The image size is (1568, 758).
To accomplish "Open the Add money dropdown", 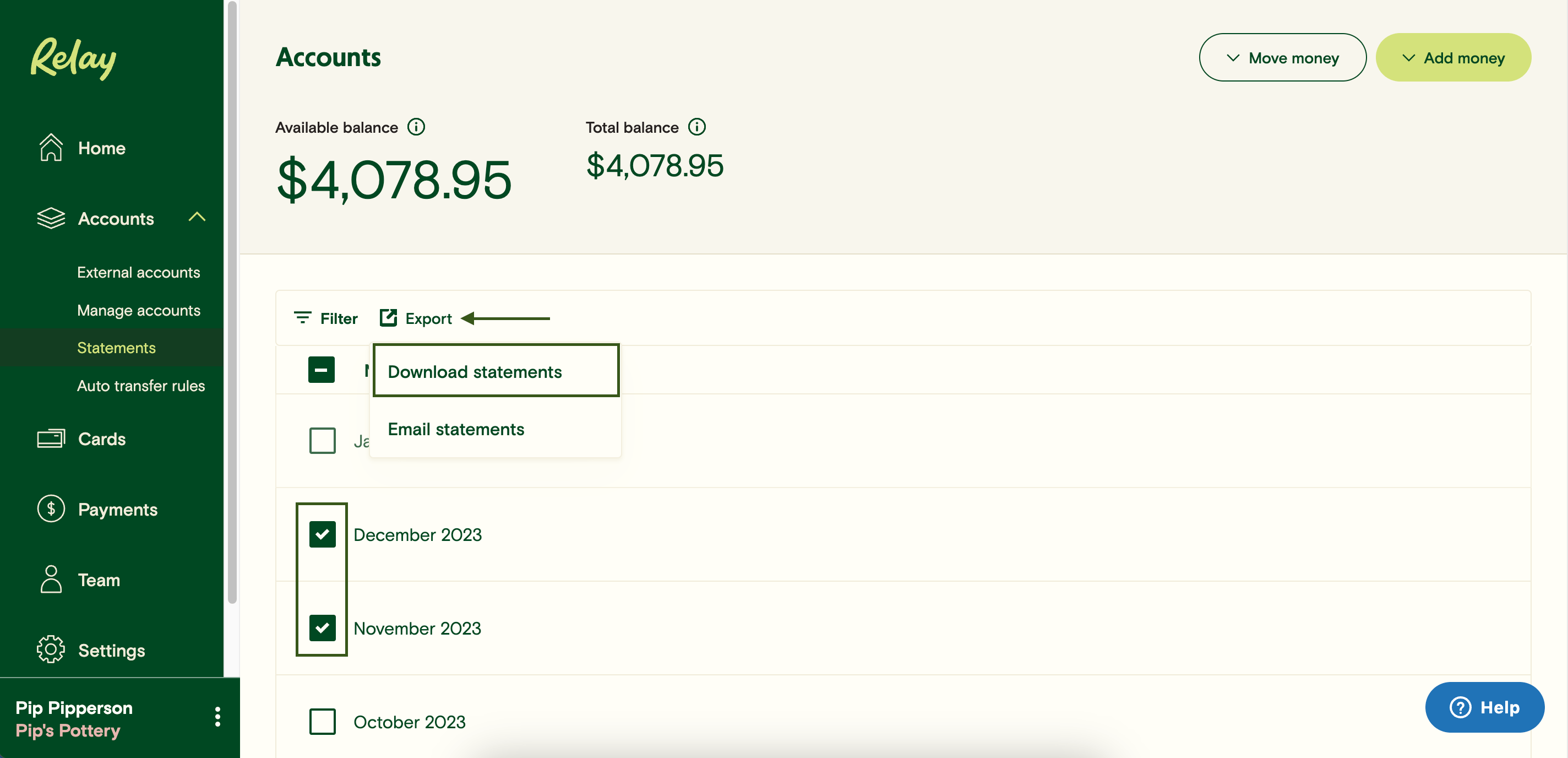I will click(x=1453, y=57).
